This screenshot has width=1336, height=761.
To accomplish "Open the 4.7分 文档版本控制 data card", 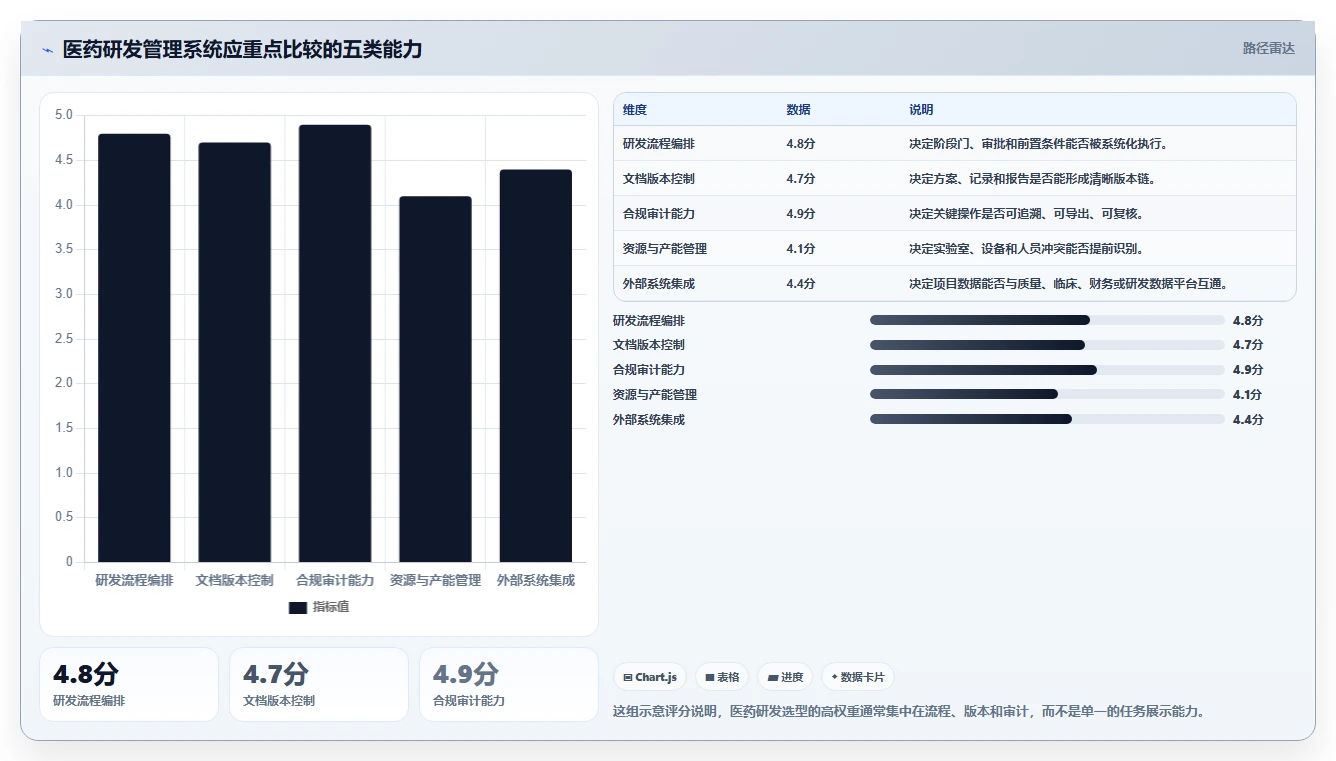I will click(319, 684).
